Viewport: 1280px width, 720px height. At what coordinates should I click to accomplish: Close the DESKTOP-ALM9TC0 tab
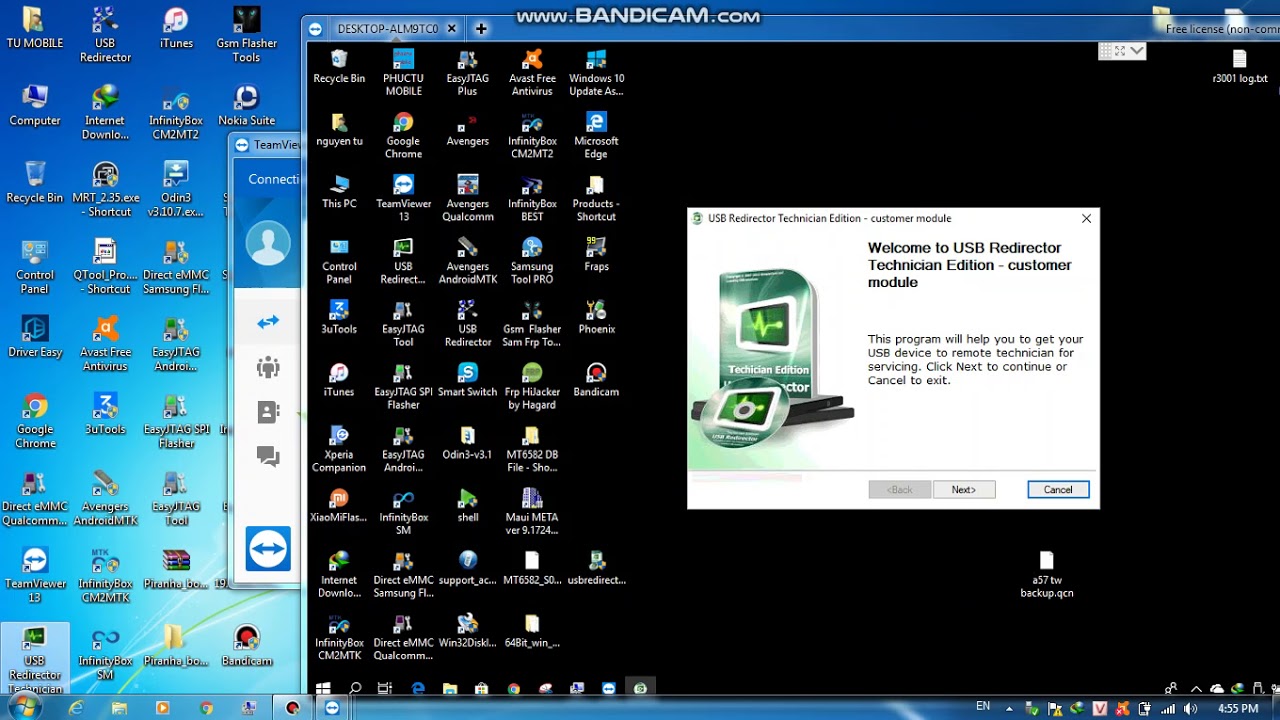point(452,29)
